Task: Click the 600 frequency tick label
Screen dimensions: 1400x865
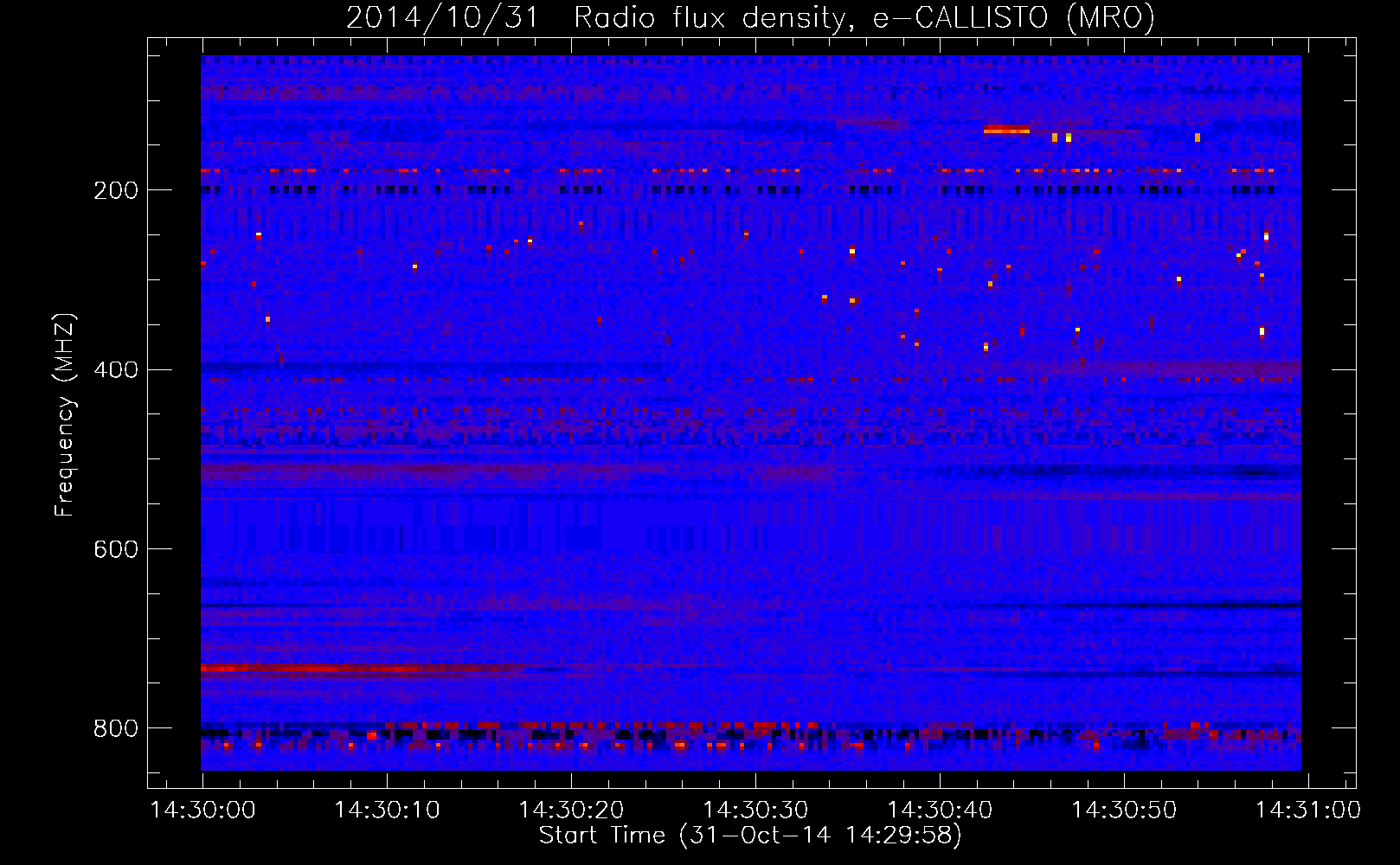Action: (116, 549)
